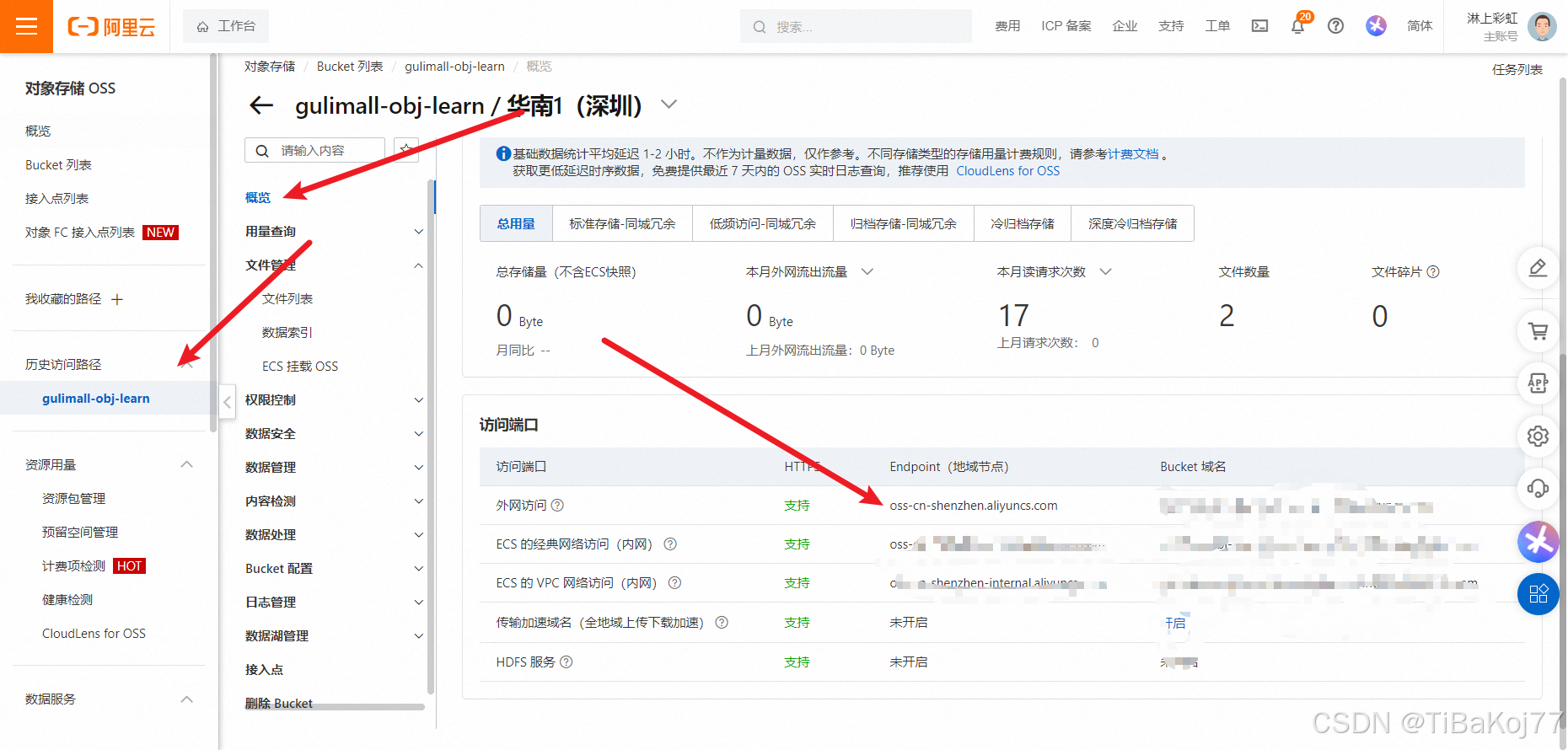Click the help icon next to ECS 的 VPC 网络访问

pyautogui.click(x=674, y=582)
